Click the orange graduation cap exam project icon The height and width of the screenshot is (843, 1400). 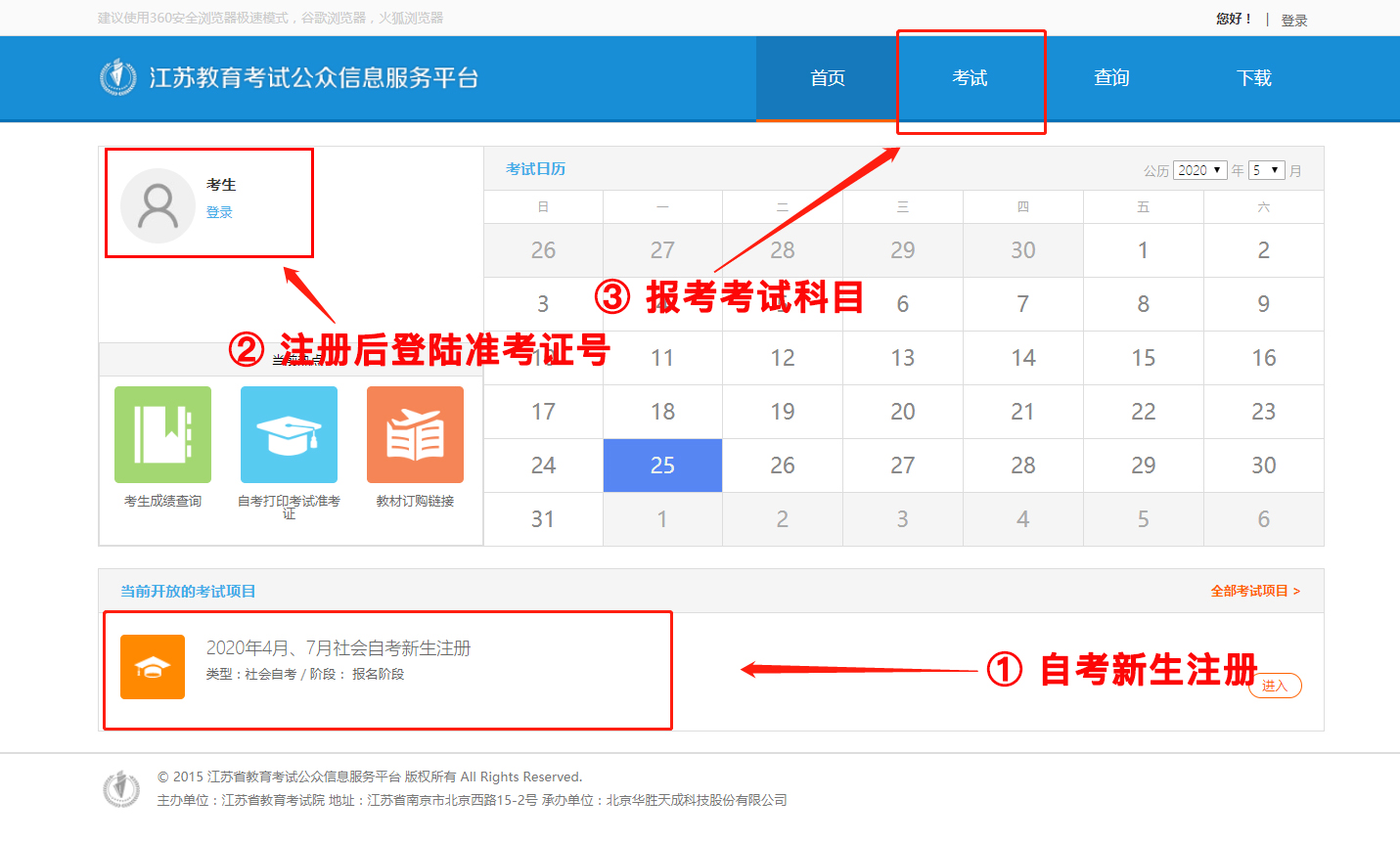click(x=153, y=667)
